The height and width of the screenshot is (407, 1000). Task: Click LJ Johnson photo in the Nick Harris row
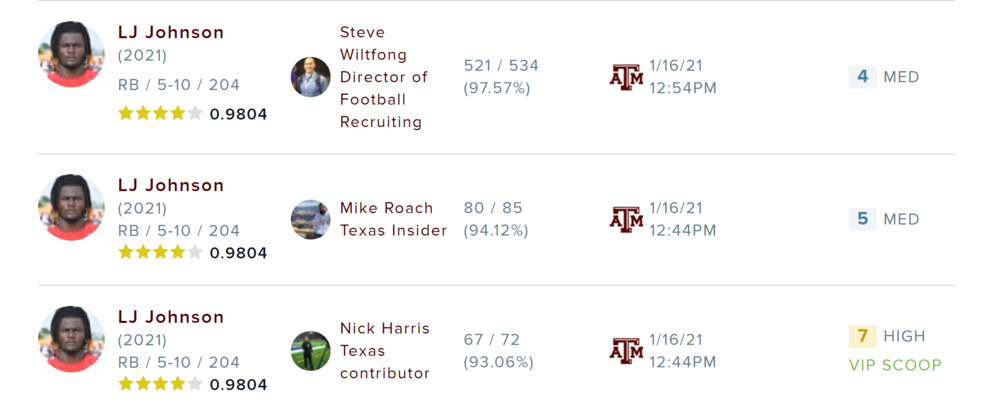[x=72, y=339]
